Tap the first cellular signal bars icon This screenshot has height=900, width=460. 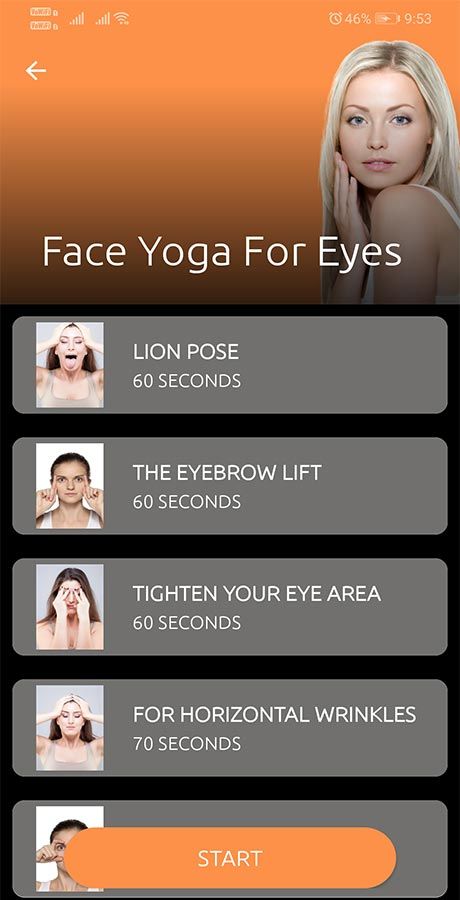(x=77, y=20)
